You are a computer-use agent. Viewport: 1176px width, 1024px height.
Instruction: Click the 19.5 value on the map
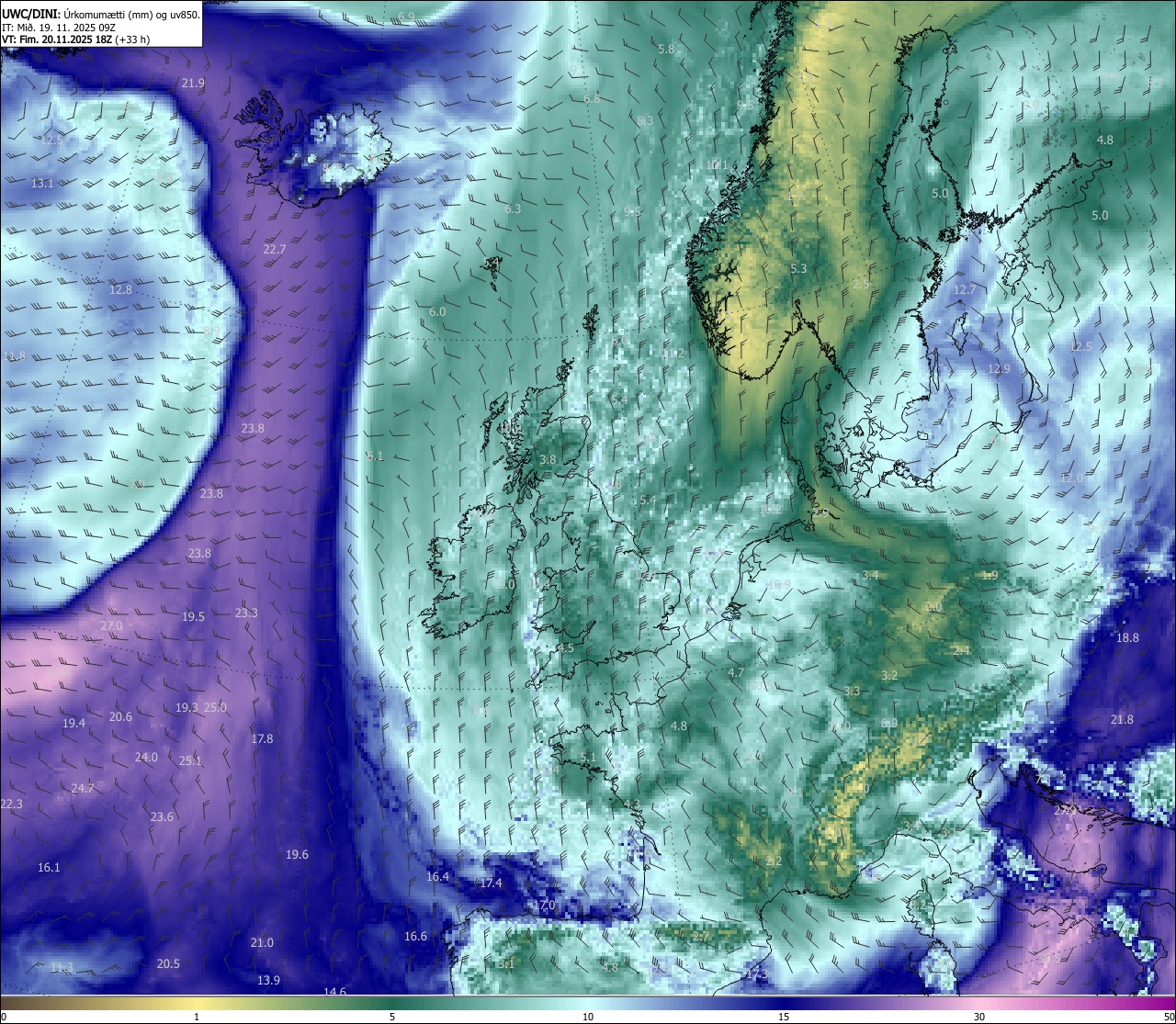pos(193,616)
